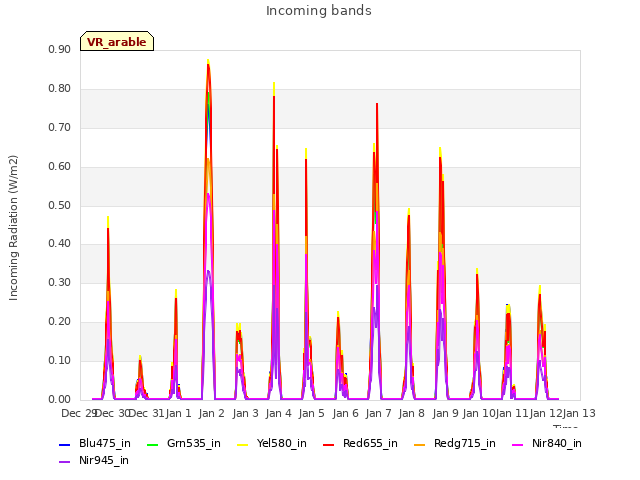
Task: Click the 0.80 y-axis tick label
Action: coord(60,89)
